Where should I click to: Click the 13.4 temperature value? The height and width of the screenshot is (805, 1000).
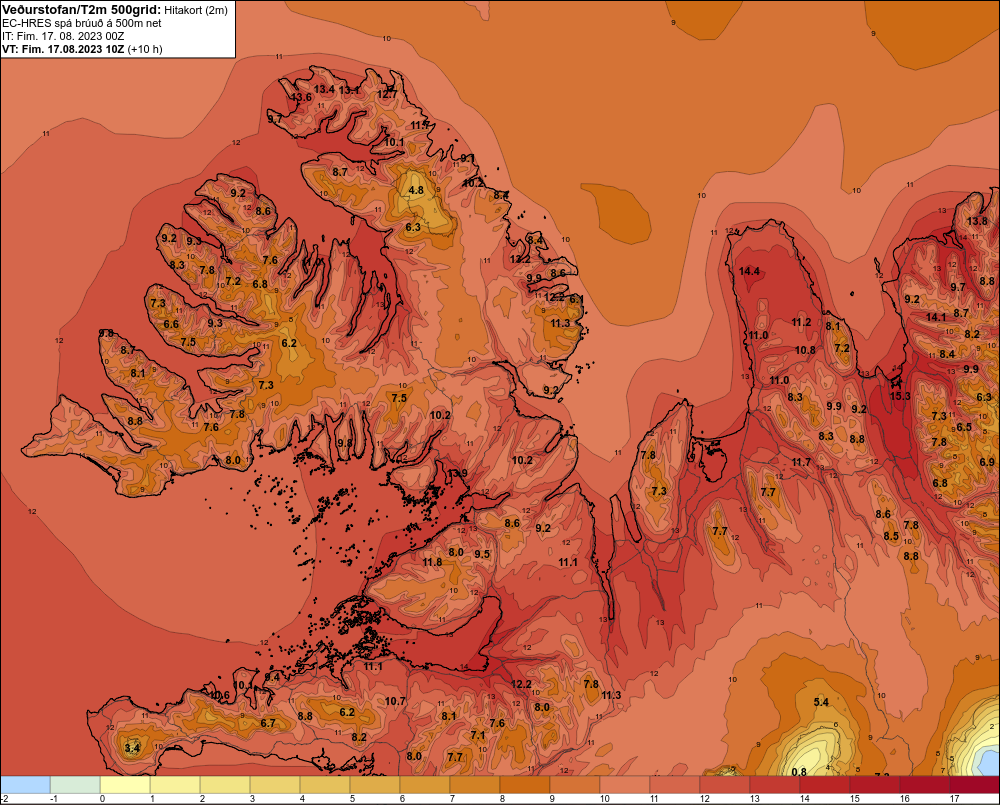pyautogui.click(x=324, y=89)
